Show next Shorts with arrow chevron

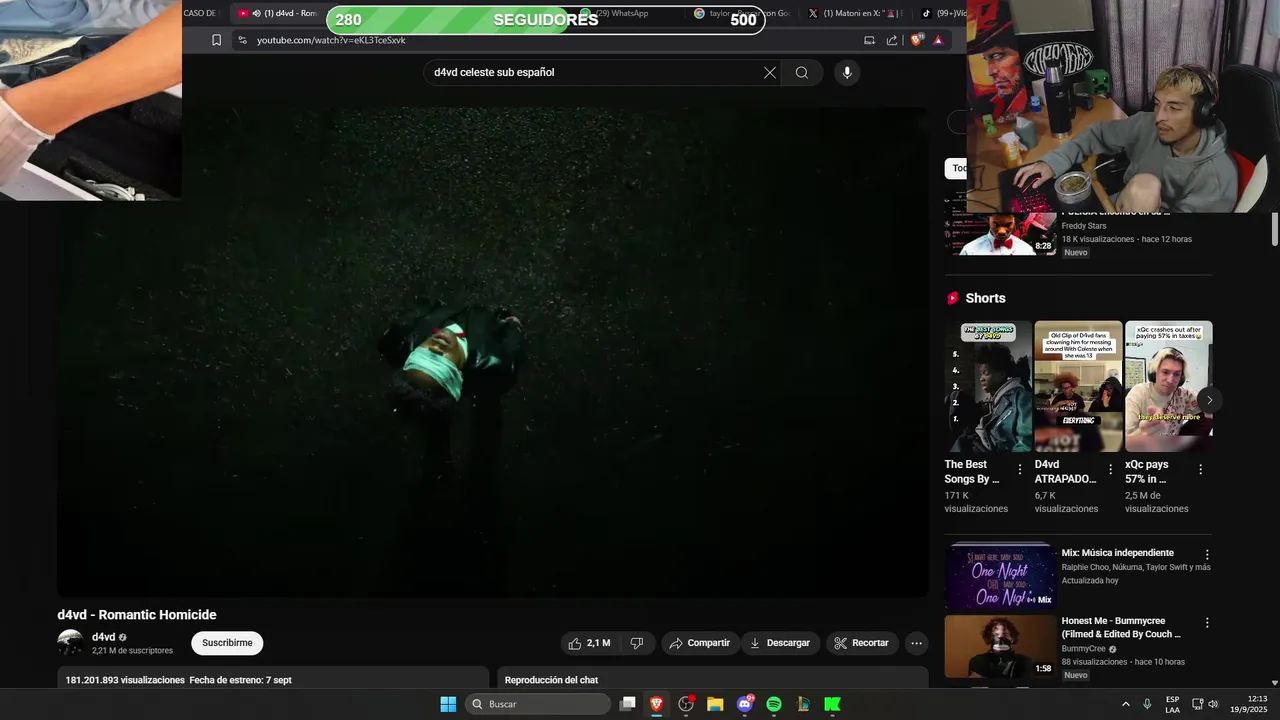pyautogui.click(x=1209, y=400)
